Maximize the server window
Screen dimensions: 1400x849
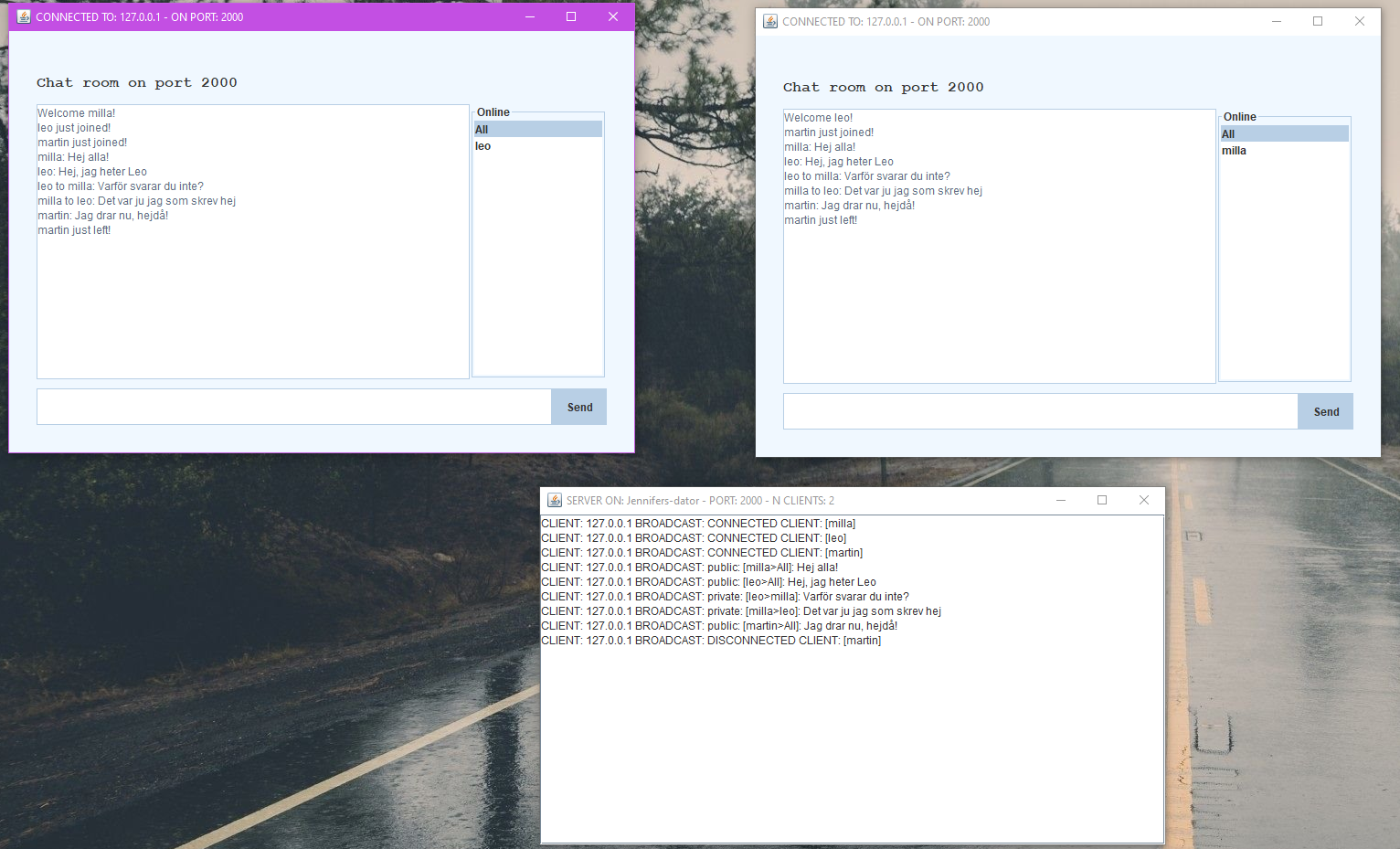[x=1102, y=500]
